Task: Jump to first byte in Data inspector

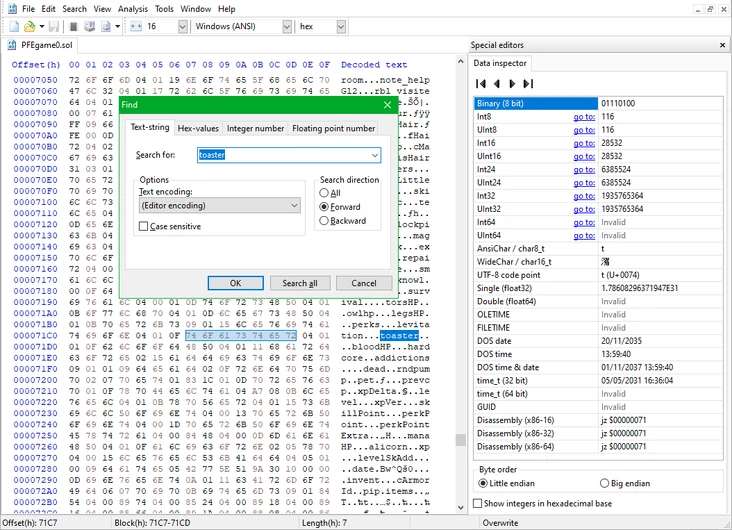Action: [x=481, y=84]
